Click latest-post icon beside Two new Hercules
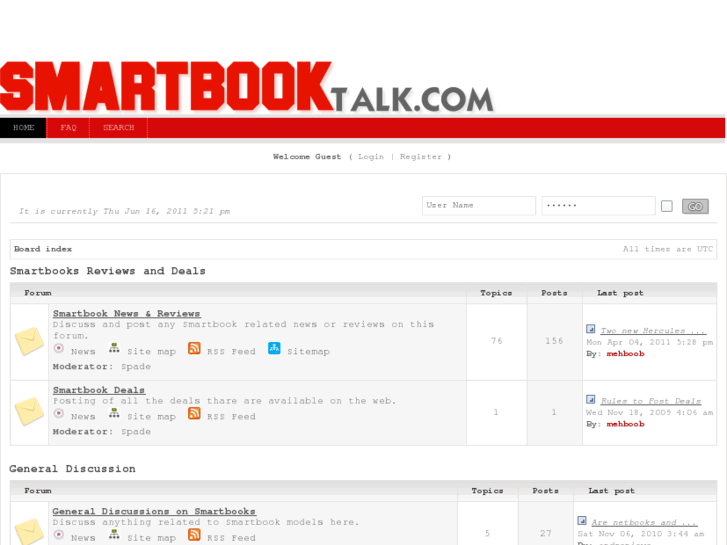727x545 pixels. click(590, 329)
